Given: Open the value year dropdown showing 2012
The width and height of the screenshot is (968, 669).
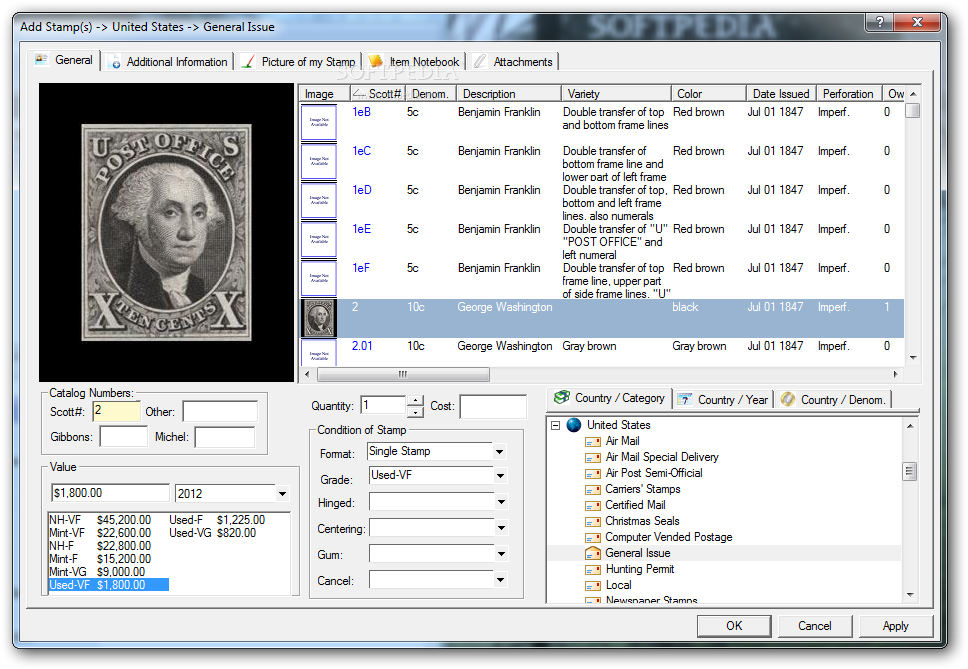Looking at the screenshot, I should coord(282,494).
